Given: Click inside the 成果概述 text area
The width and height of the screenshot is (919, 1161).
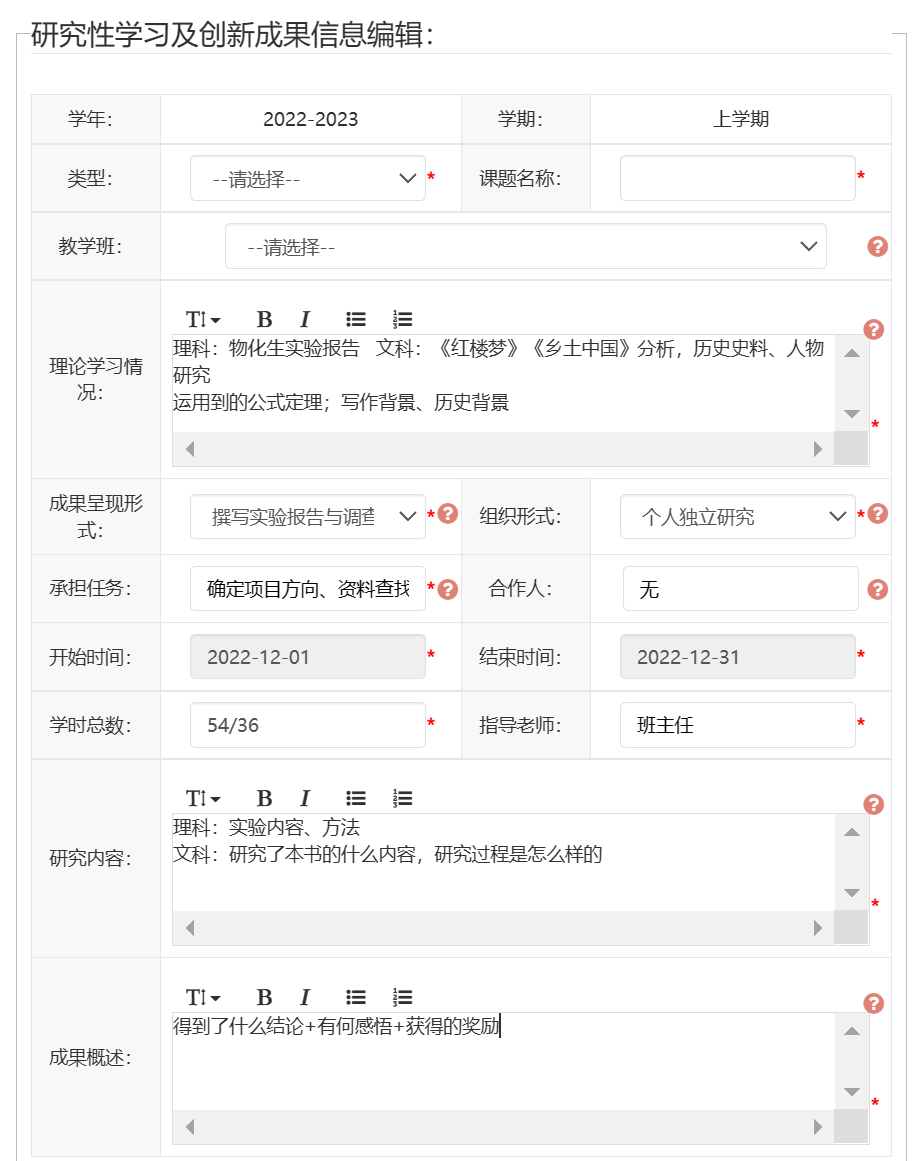Looking at the screenshot, I should click(504, 1061).
